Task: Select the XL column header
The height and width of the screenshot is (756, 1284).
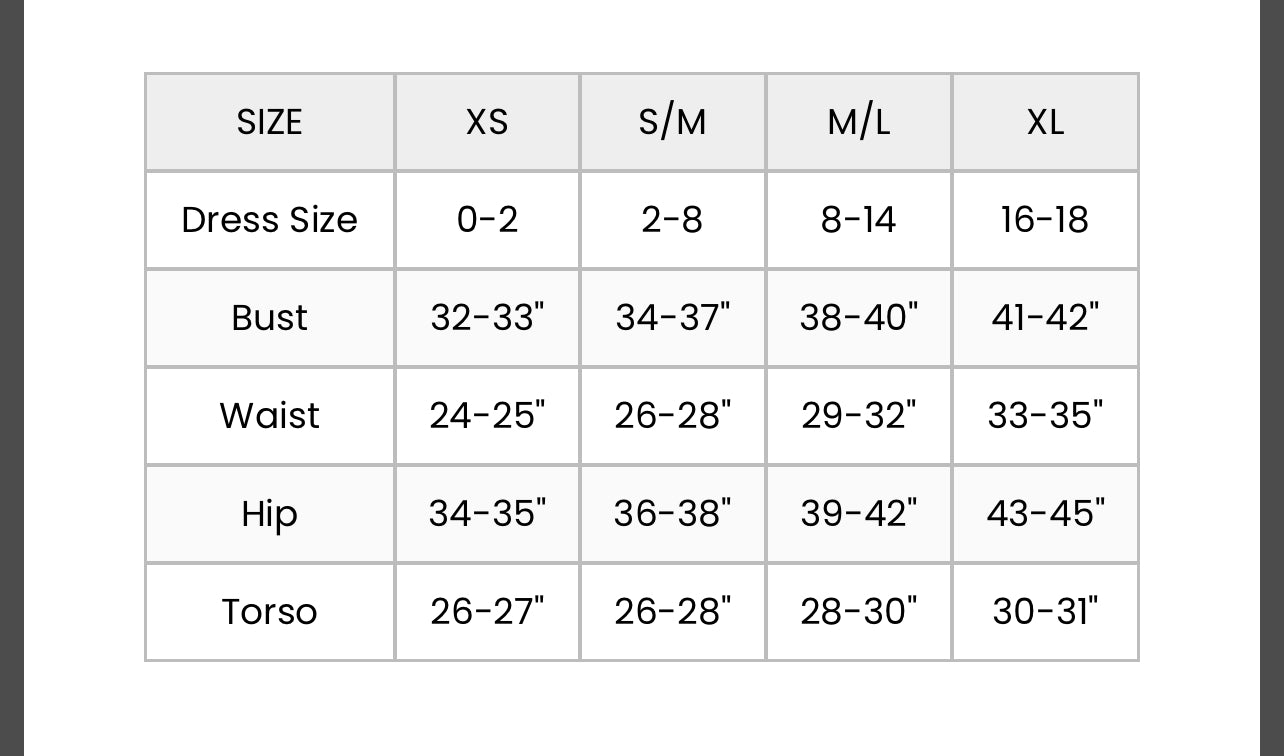Action: tap(1045, 122)
